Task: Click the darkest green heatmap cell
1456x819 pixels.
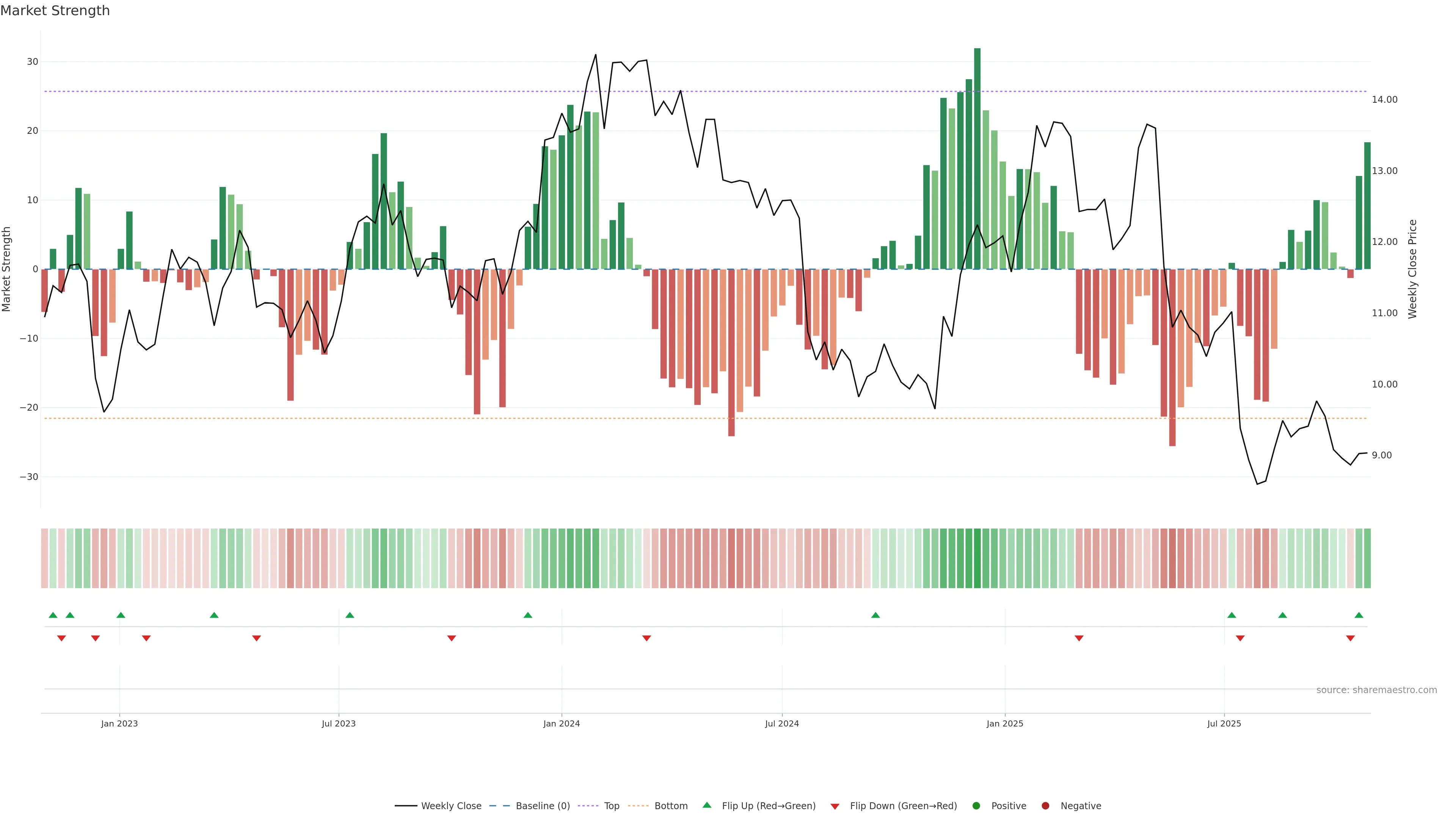Action: pyautogui.click(x=977, y=558)
